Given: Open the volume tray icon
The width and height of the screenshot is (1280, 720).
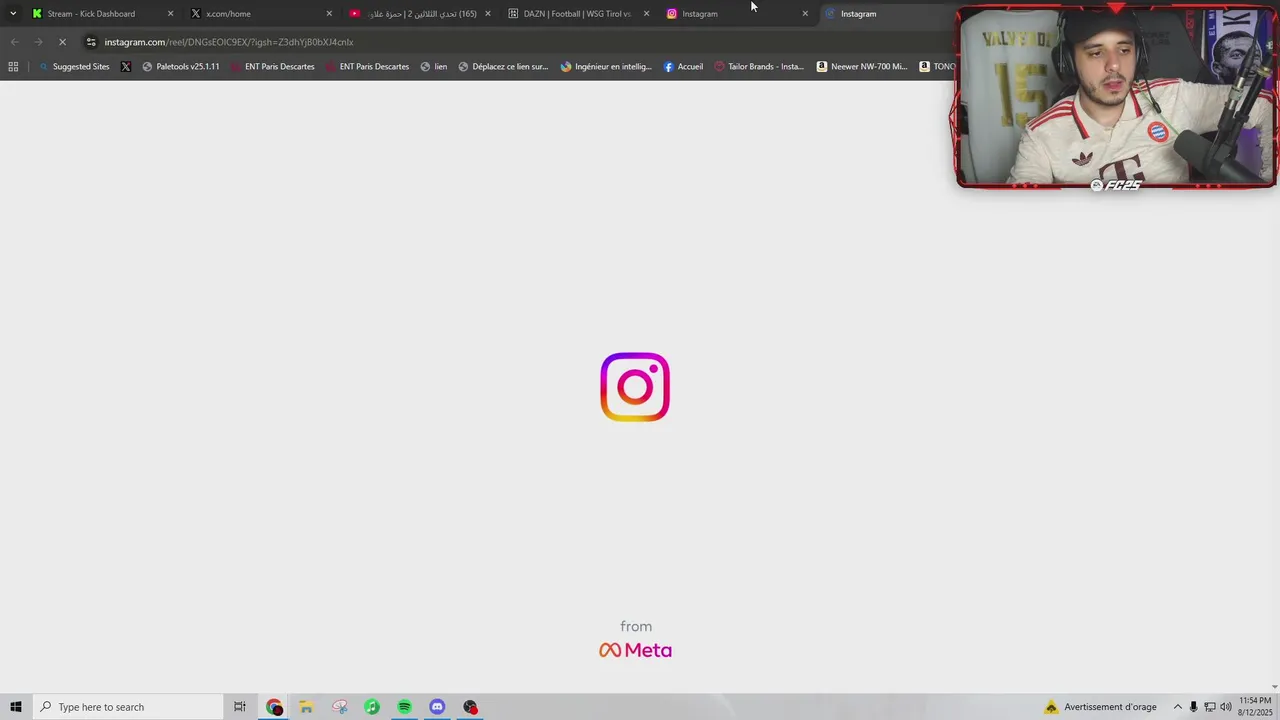Looking at the screenshot, I should point(1226,707).
